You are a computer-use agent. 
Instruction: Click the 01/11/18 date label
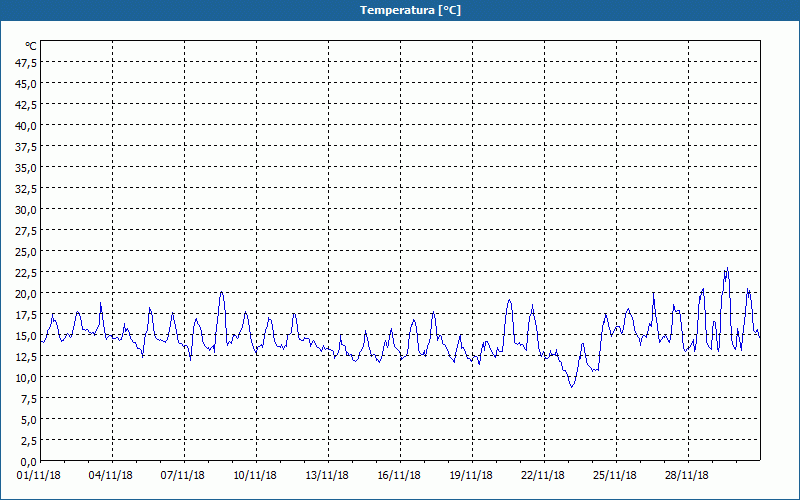[x=39, y=476]
